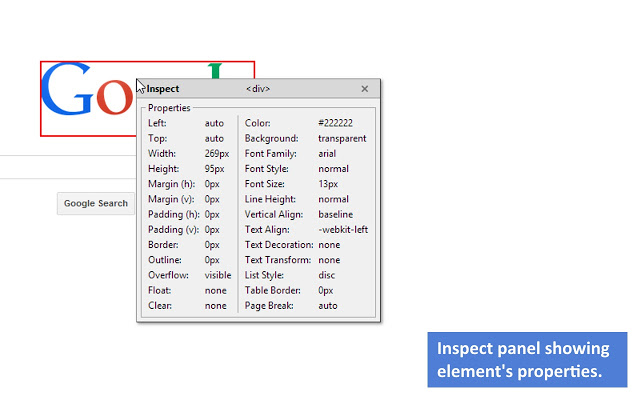Click the Properties group heading
The height and width of the screenshot is (400, 640).
(x=169, y=108)
